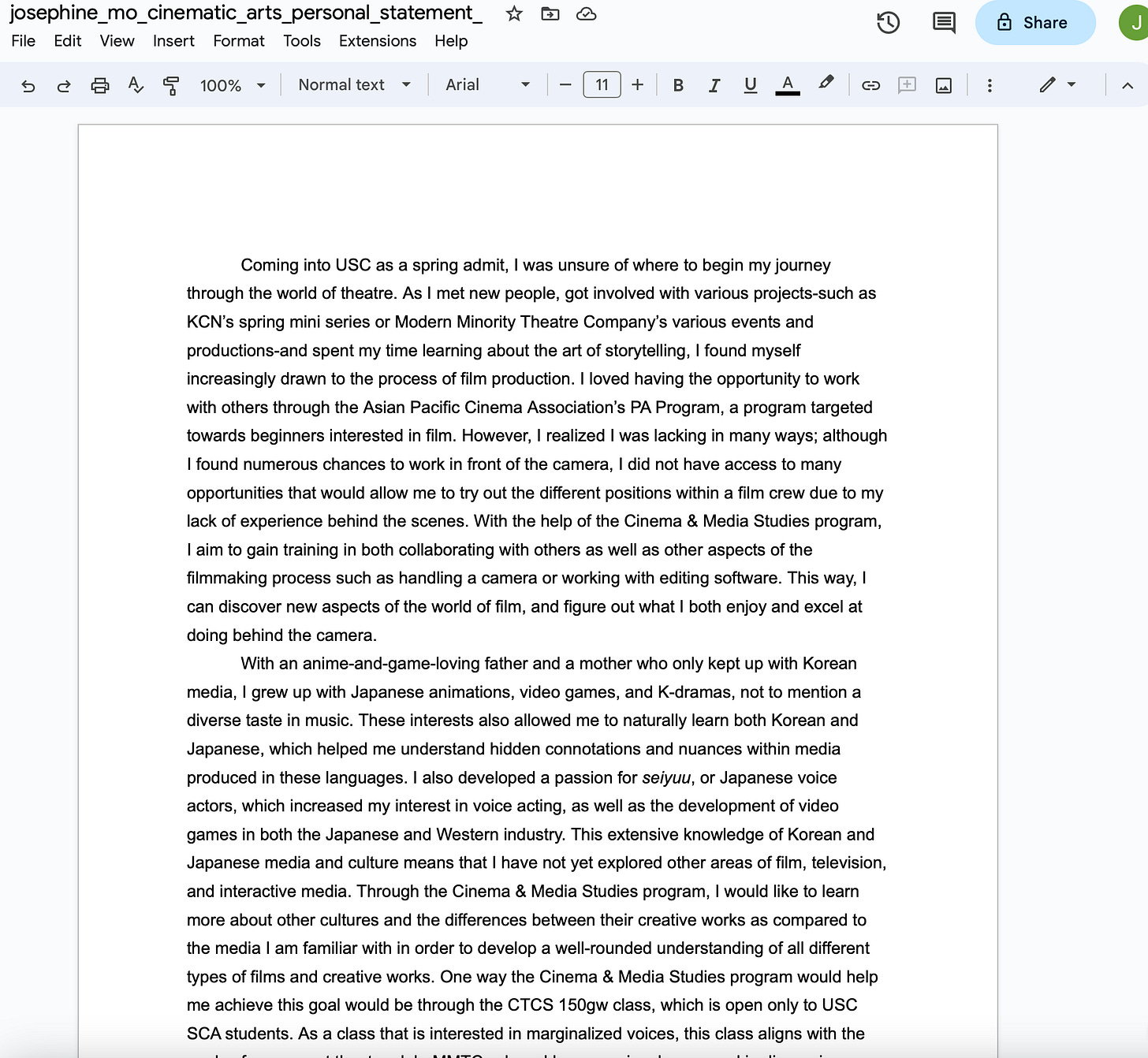Open more options three-dot menu
The image size is (1148, 1058).
point(990,85)
